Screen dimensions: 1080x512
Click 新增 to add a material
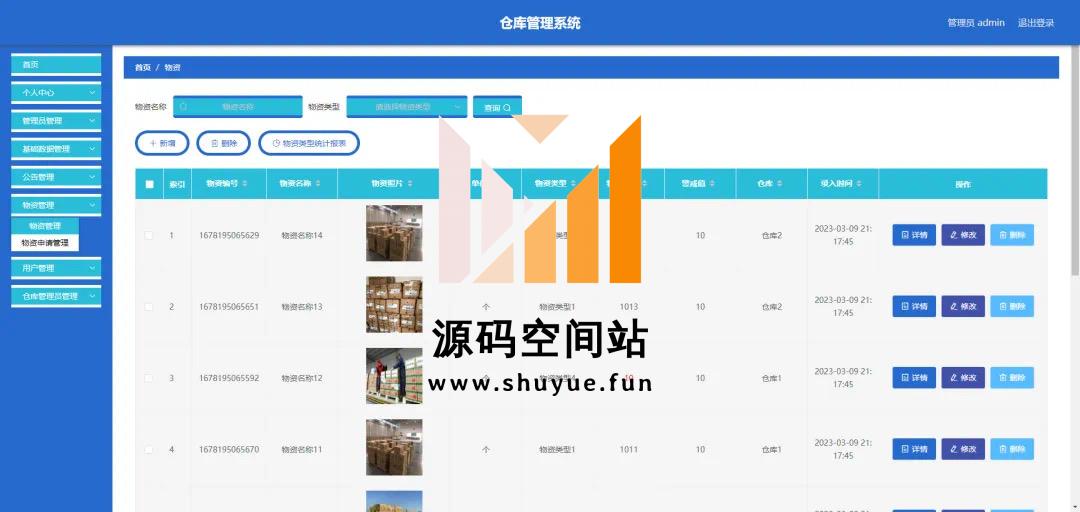point(162,143)
